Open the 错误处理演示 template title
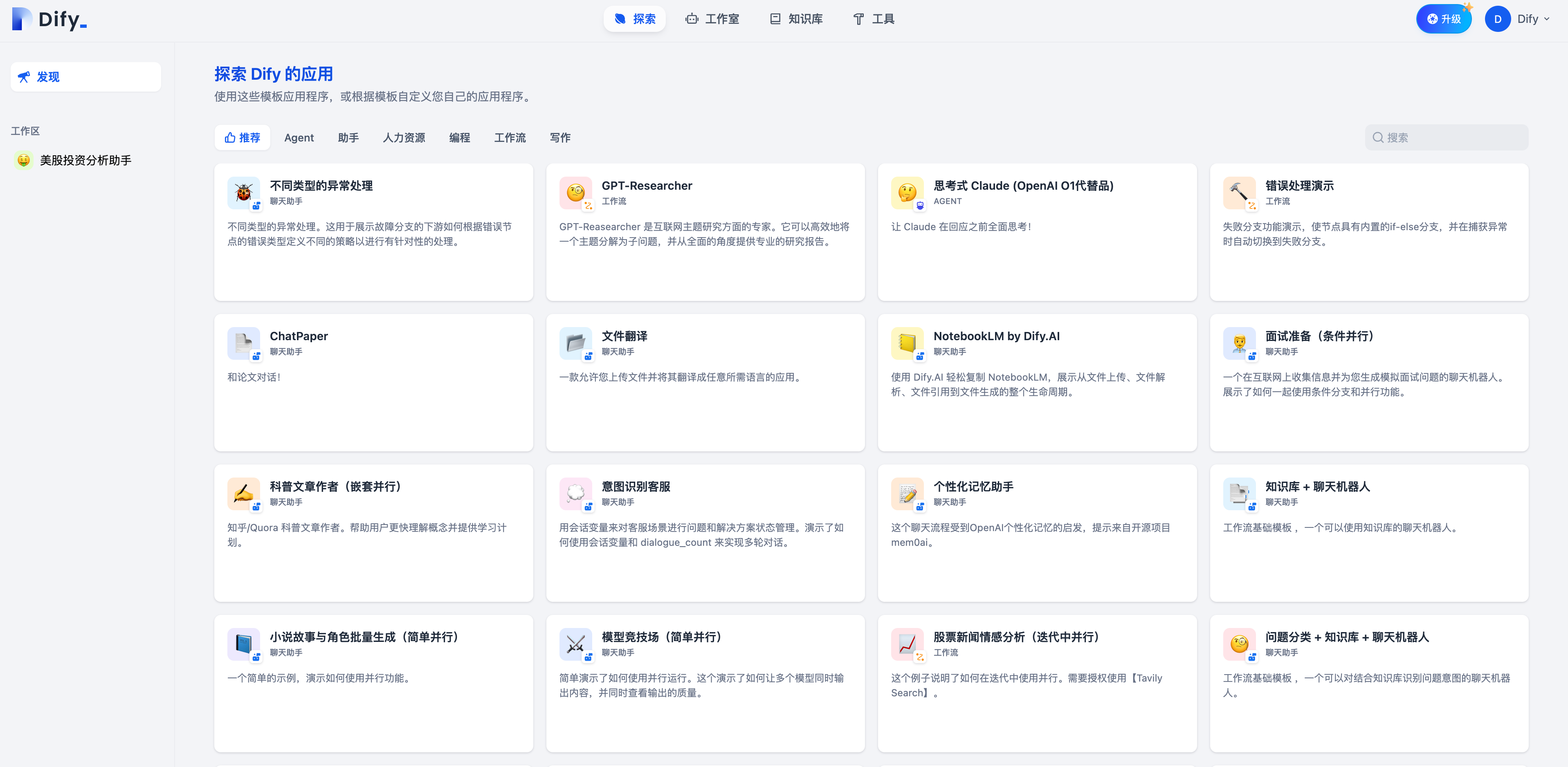This screenshot has height=767, width=1568. (1299, 186)
